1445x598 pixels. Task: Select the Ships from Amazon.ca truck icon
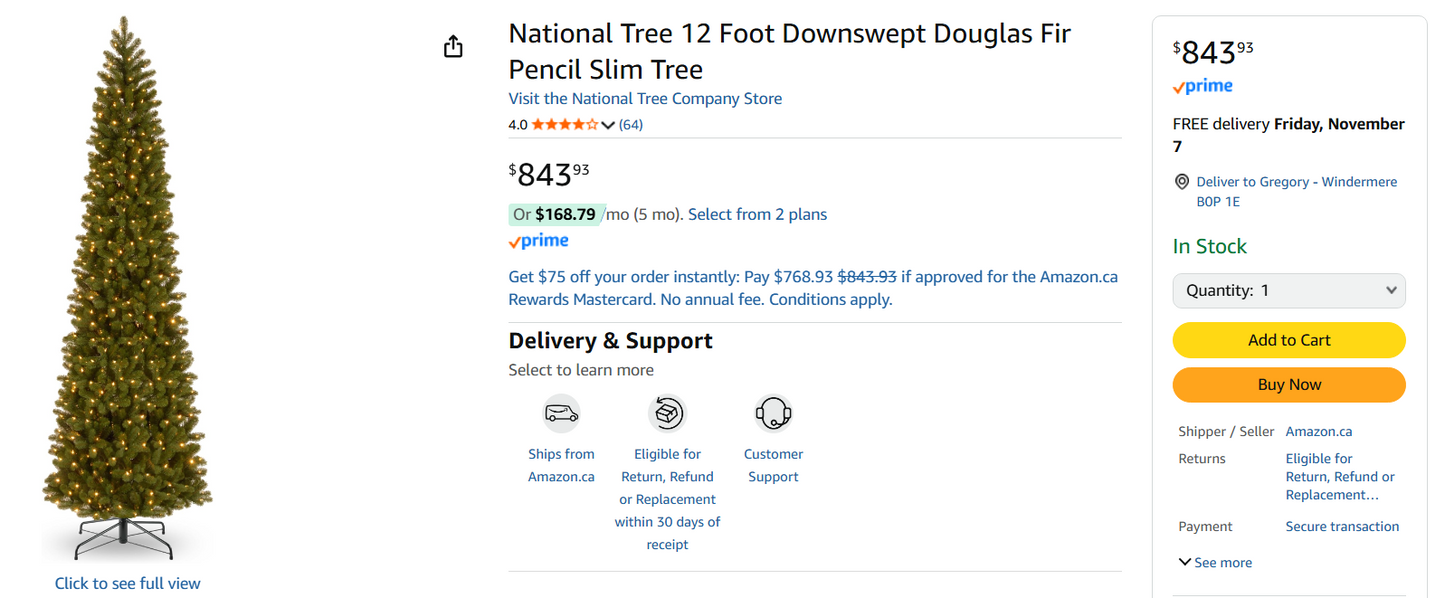pyautogui.click(x=561, y=413)
